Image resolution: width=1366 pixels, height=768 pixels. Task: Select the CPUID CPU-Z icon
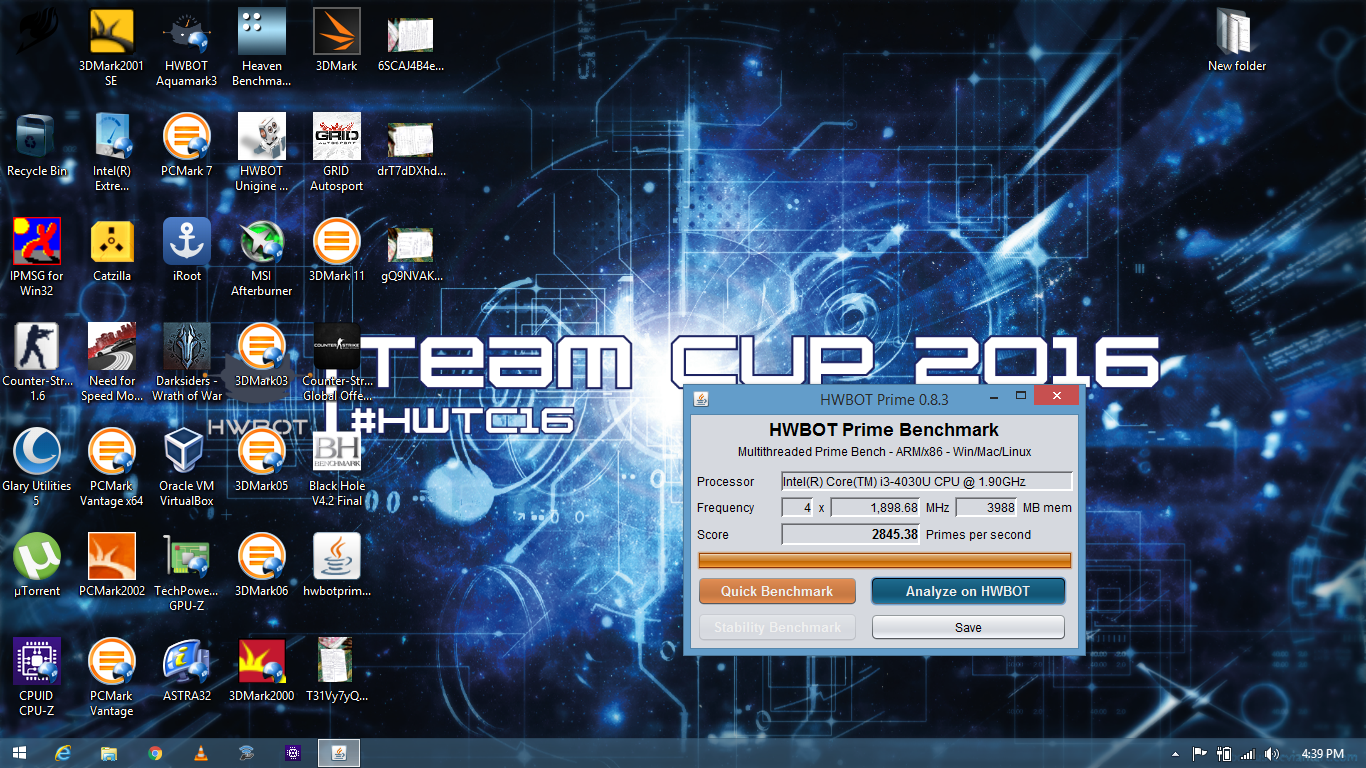(37, 677)
